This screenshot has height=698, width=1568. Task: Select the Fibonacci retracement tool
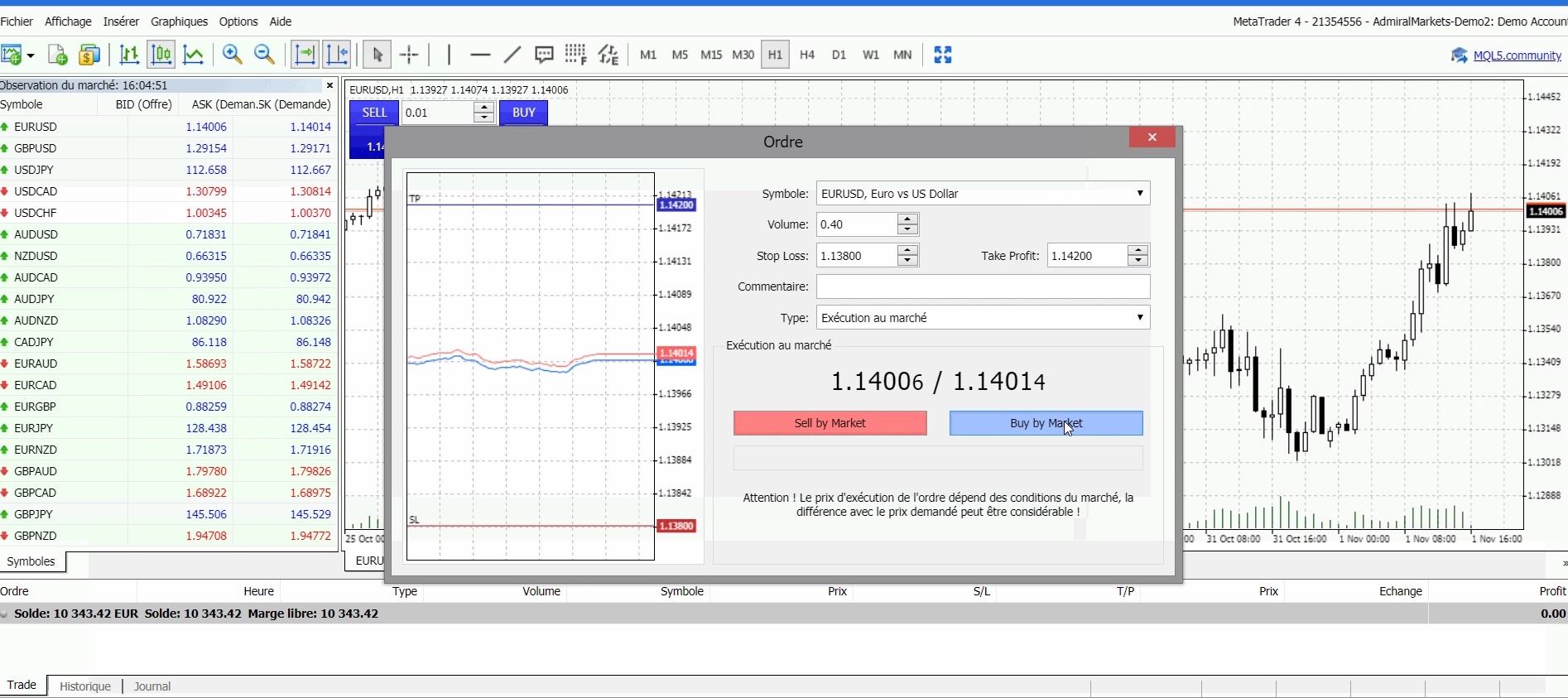point(575,55)
